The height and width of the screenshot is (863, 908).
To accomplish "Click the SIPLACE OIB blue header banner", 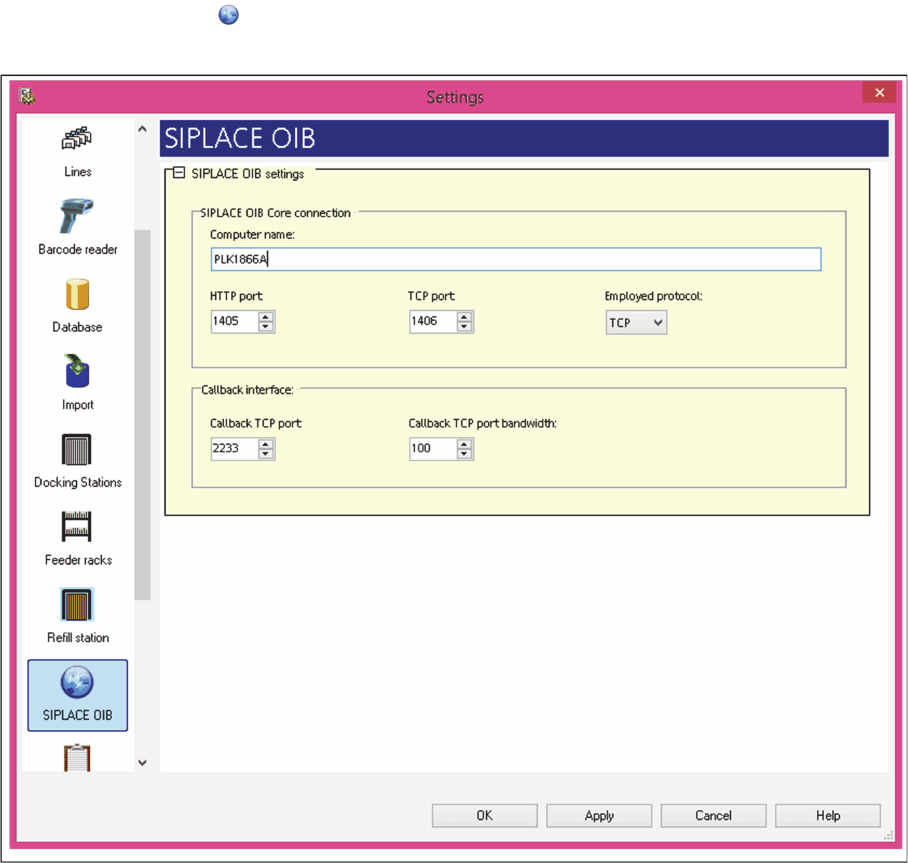I will pos(524,138).
